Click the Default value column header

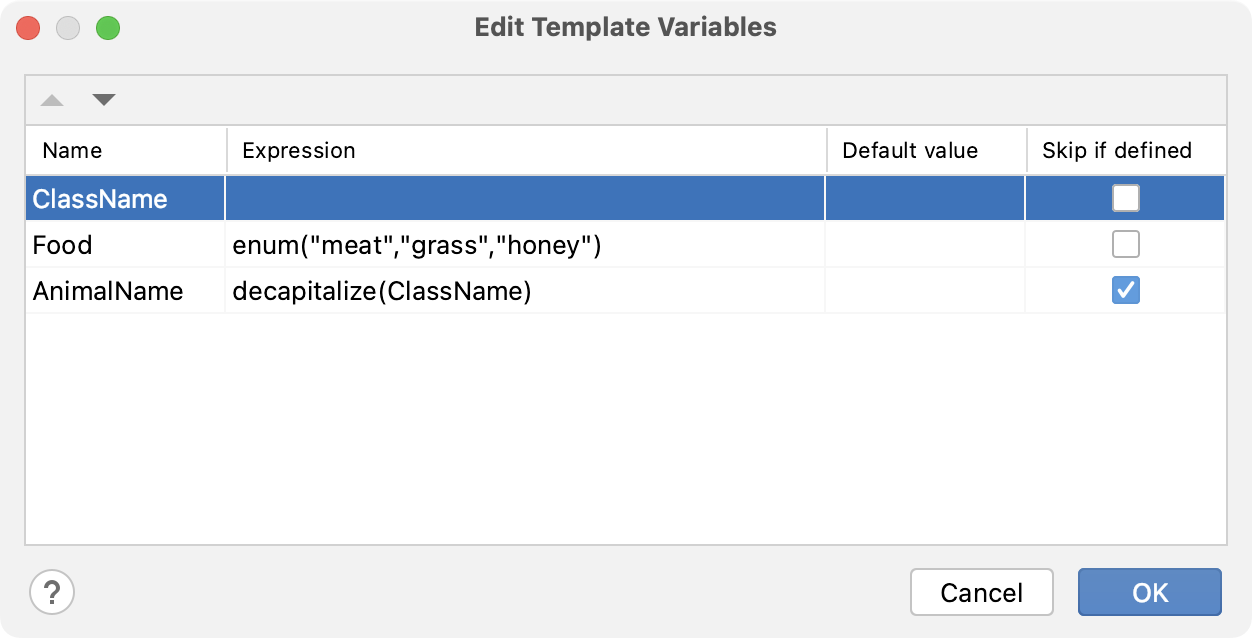(911, 150)
